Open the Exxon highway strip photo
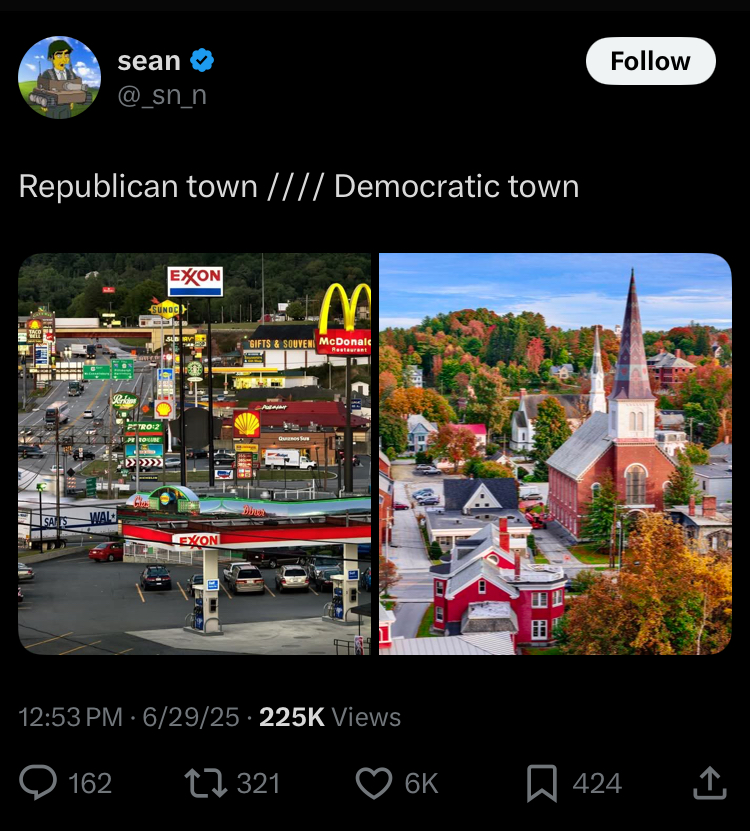Viewport: 750px width, 831px height. [x=195, y=454]
